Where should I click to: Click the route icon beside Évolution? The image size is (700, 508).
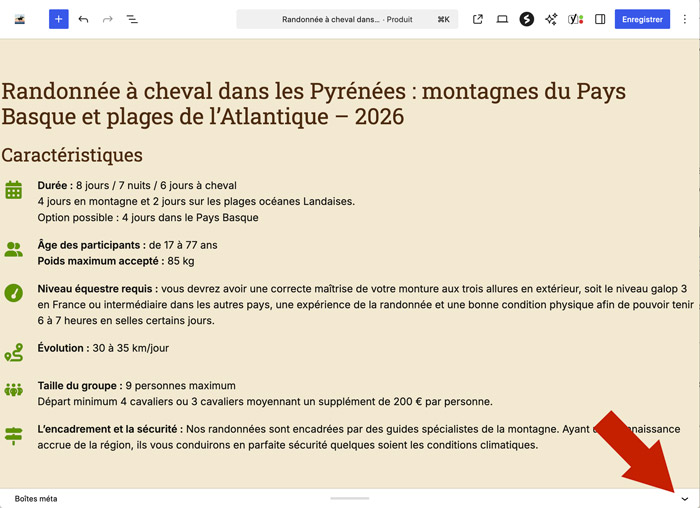13,352
